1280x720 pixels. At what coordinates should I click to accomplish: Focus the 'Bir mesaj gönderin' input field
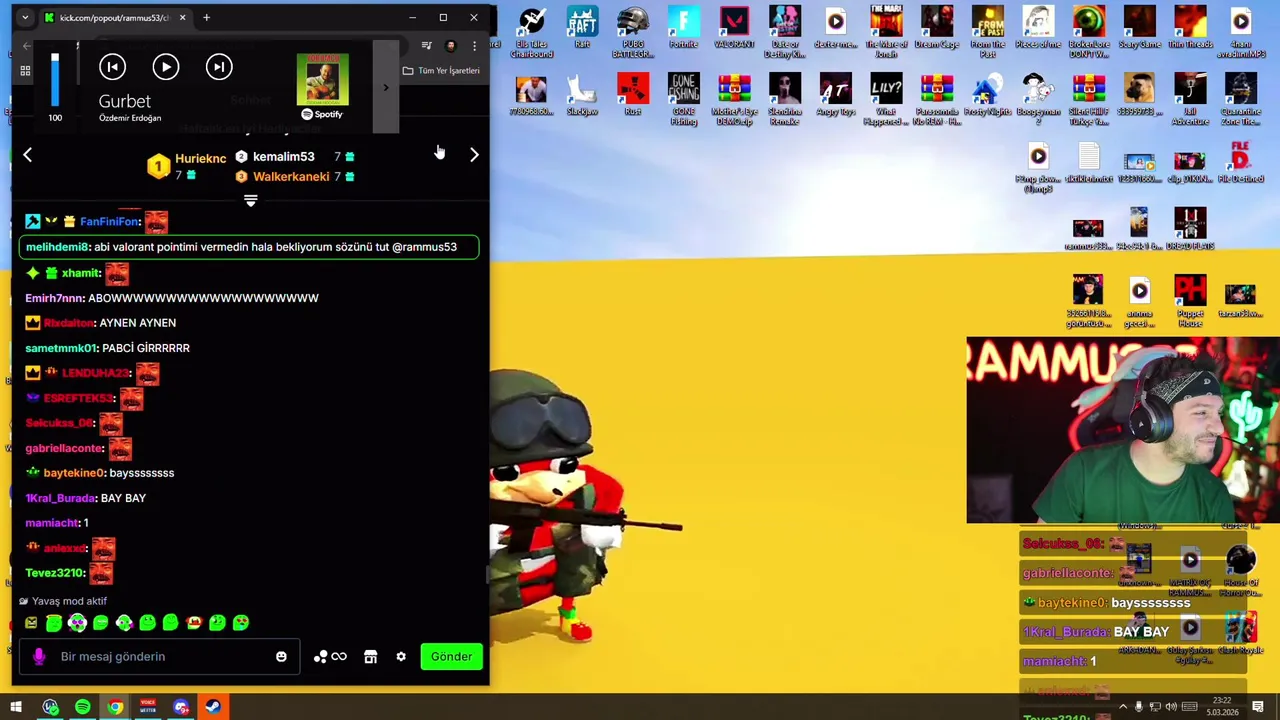click(x=158, y=657)
